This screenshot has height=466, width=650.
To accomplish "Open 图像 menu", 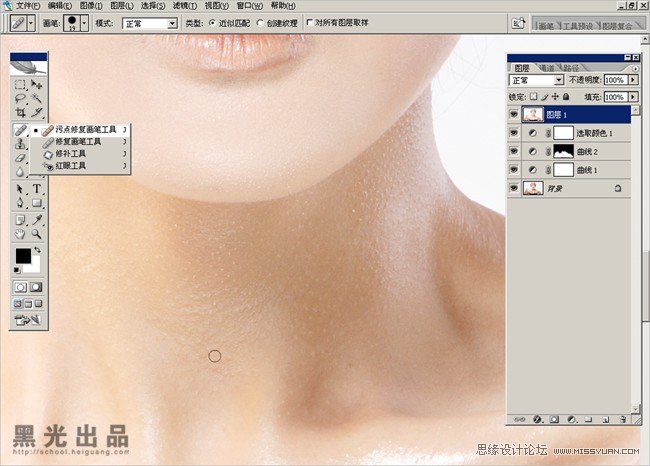I will 91,5.
